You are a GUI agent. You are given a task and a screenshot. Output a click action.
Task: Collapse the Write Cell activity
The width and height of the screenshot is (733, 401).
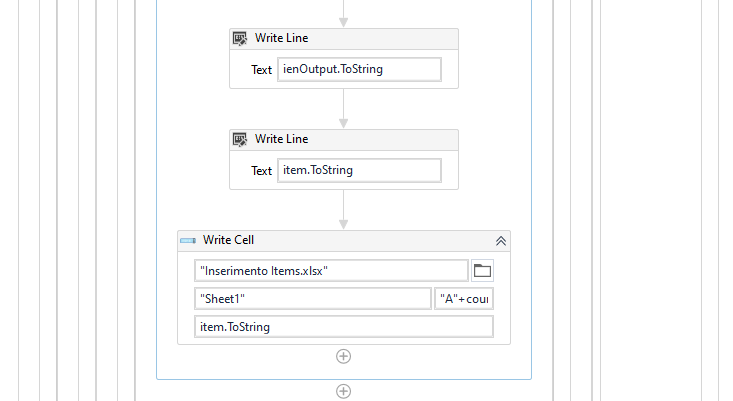tap(501, 241)
